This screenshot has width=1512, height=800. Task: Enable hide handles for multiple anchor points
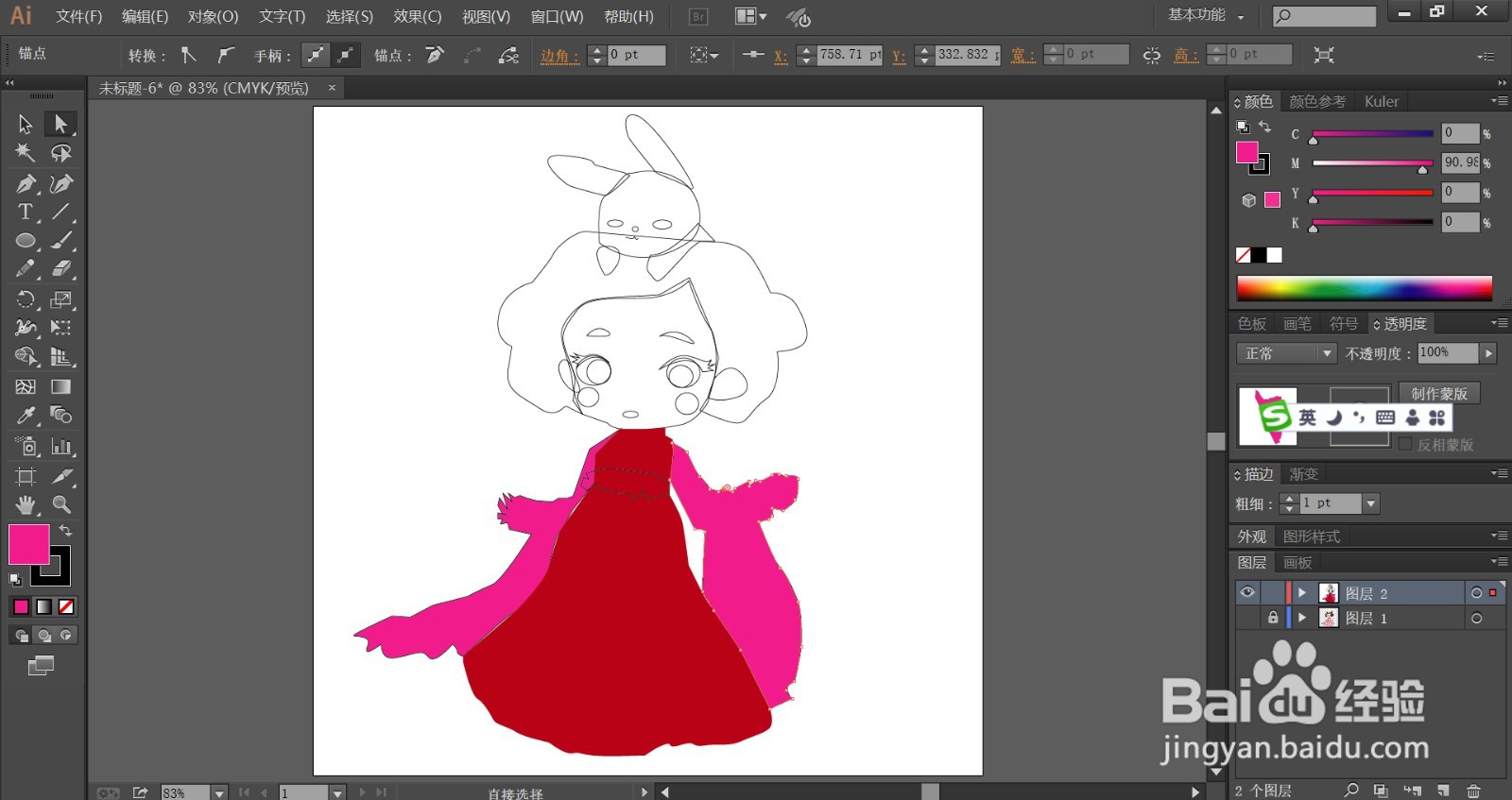click(x=345, y=55)
